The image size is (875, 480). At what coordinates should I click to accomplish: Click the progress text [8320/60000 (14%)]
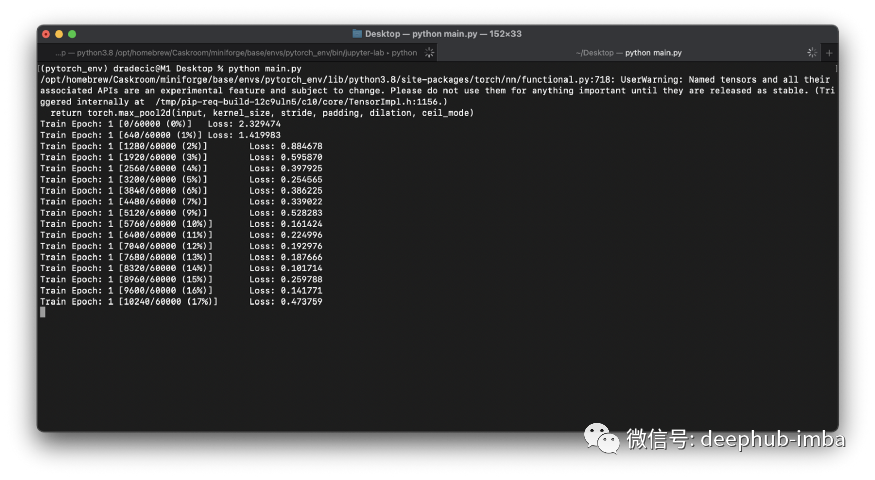coord(166,268)
